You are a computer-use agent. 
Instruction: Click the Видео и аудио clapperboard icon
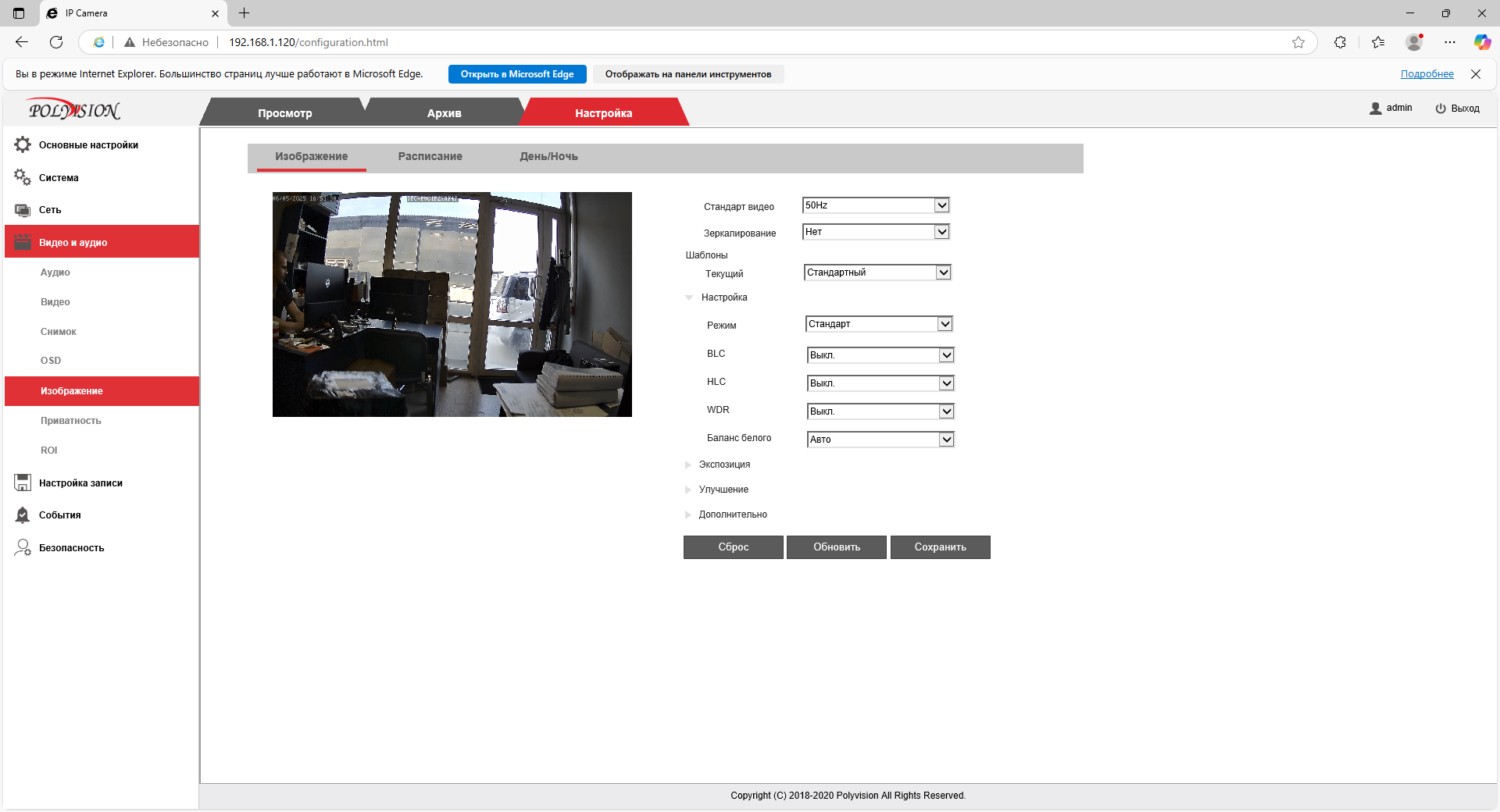(23, 242)
